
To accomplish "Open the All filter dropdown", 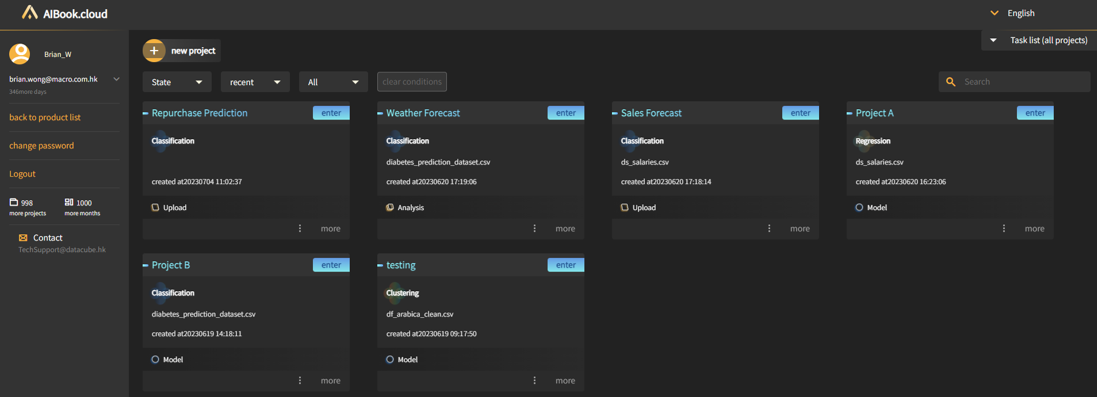I will [334, 82].
